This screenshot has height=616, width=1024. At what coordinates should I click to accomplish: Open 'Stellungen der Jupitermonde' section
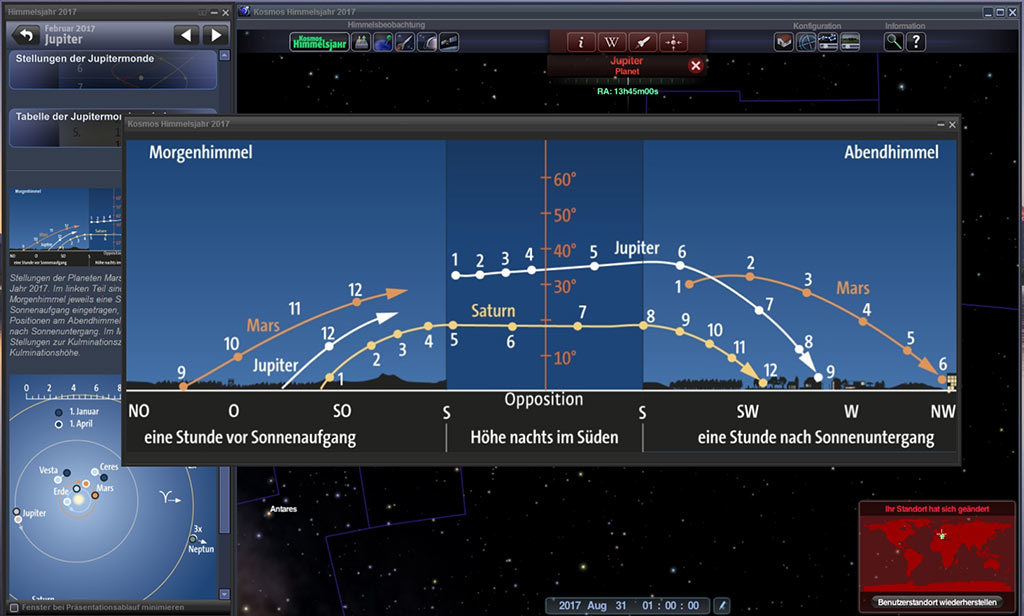(112, 69)
